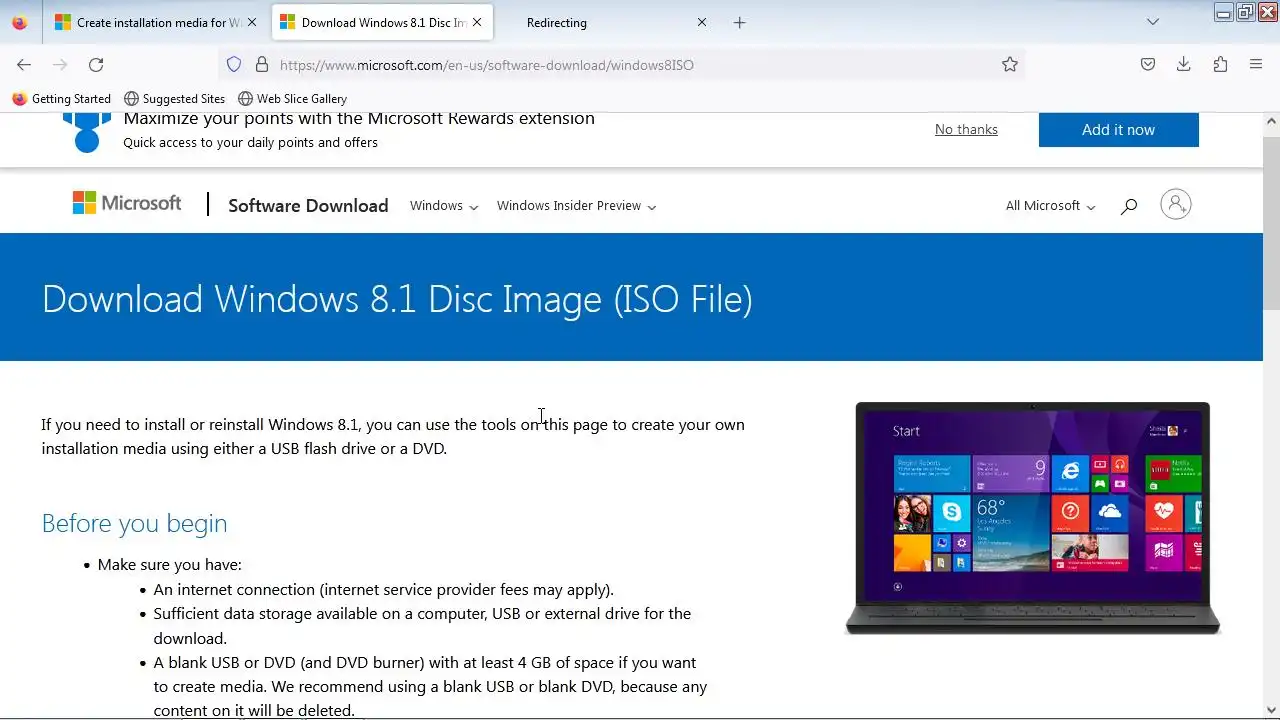Viewport: 1280px width, 720px height.
Task: Open the Firefox hamburger menu
Action: (x=1256, y=64)
